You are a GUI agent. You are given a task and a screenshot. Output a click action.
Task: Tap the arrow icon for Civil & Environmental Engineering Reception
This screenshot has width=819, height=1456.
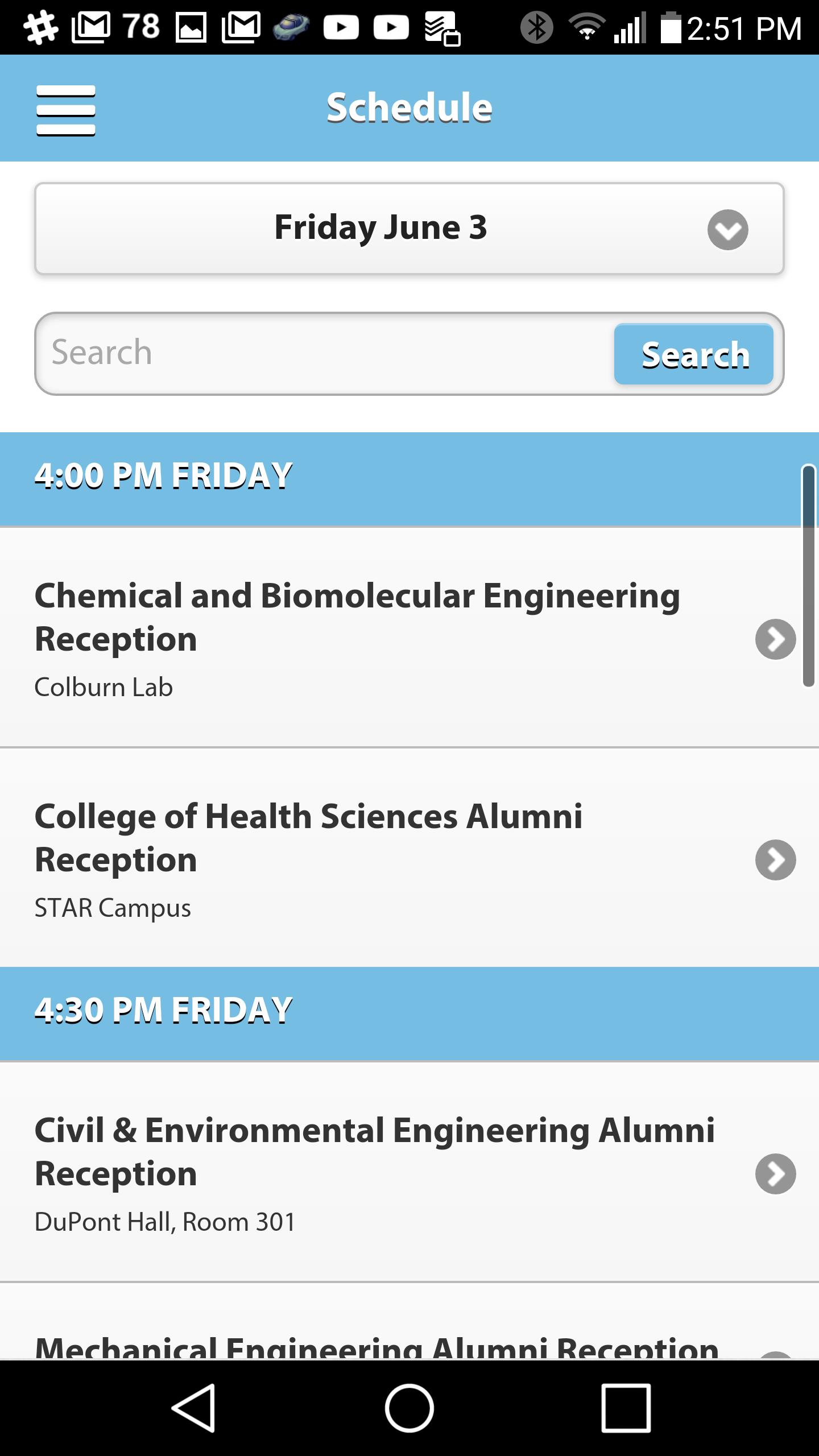coord(775,1174)
